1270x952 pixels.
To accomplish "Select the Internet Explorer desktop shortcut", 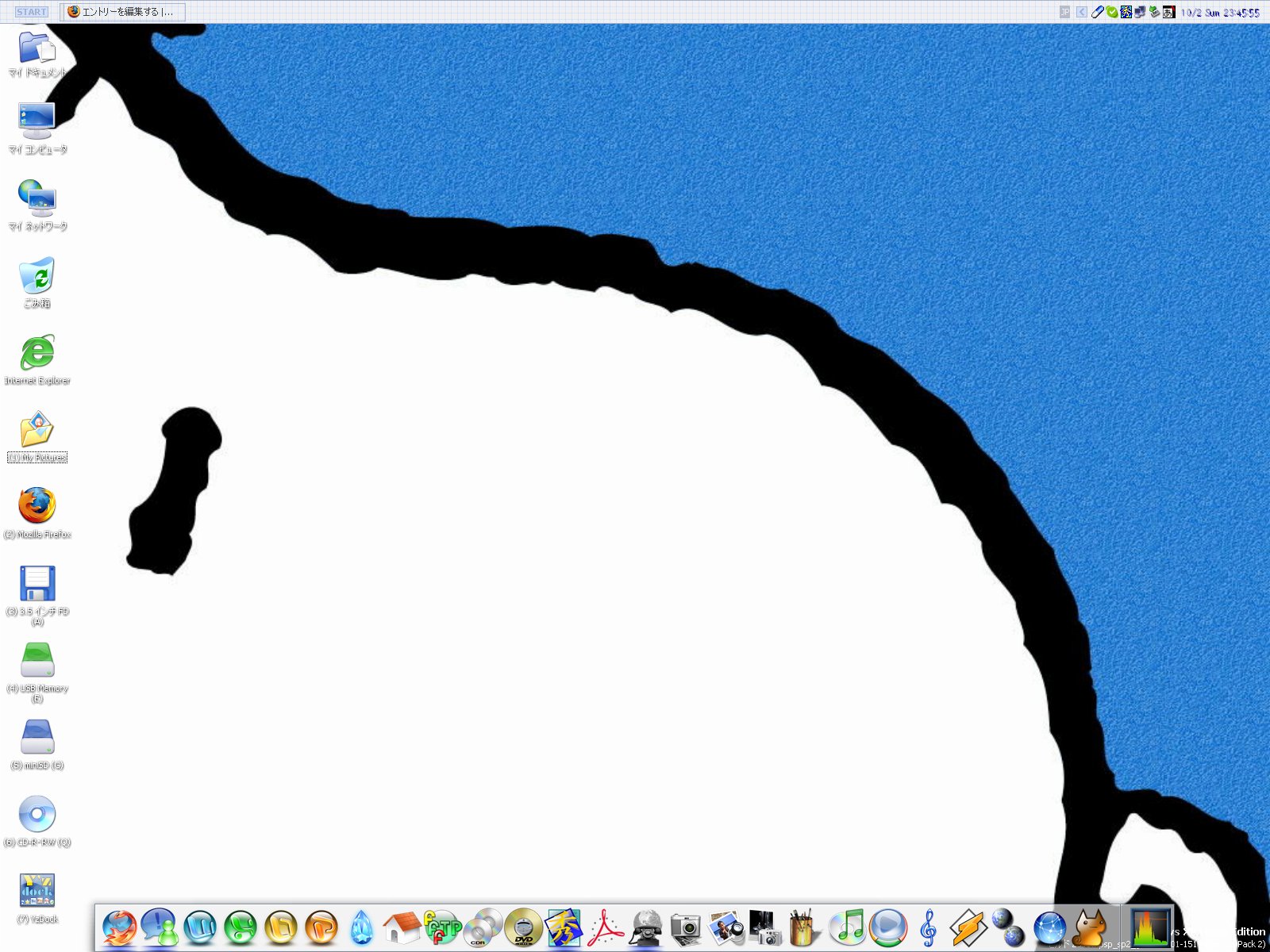I will (37, 354).
